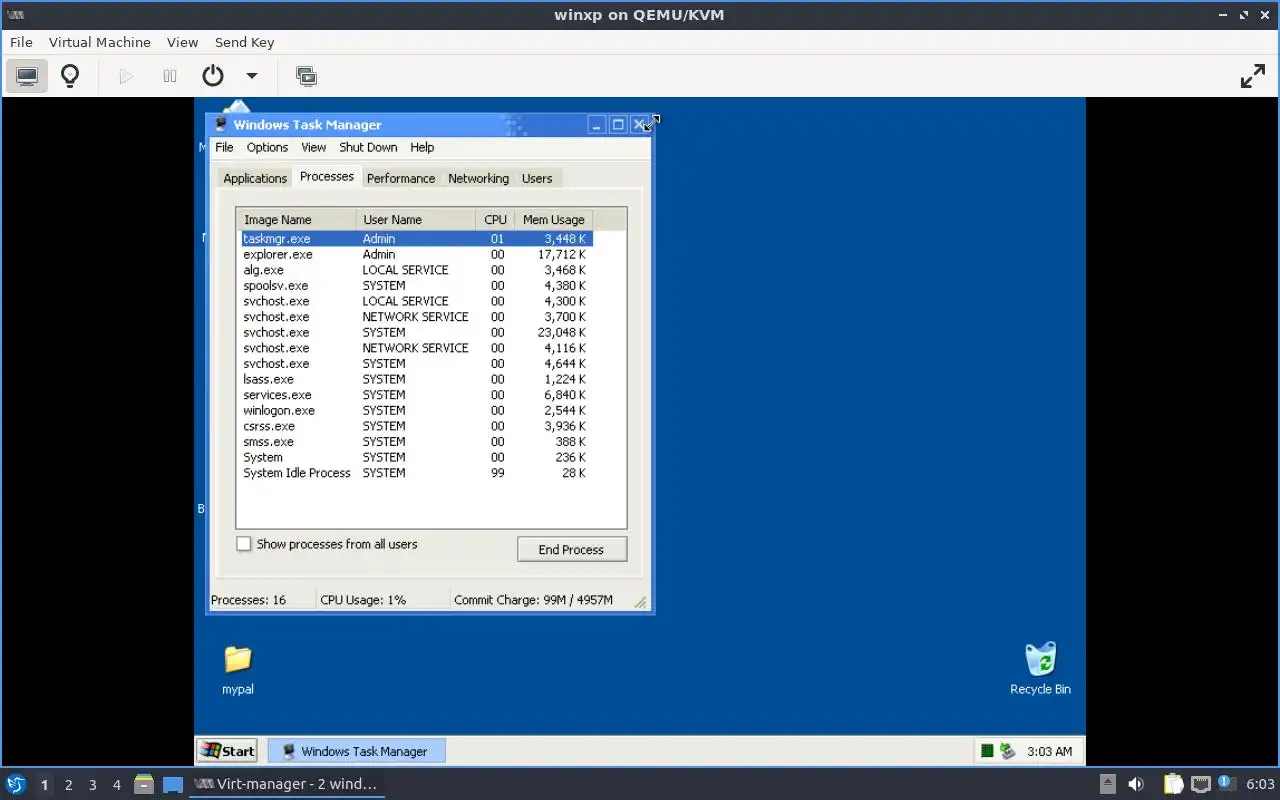Enable Show processes from all users

click(244, 544)
